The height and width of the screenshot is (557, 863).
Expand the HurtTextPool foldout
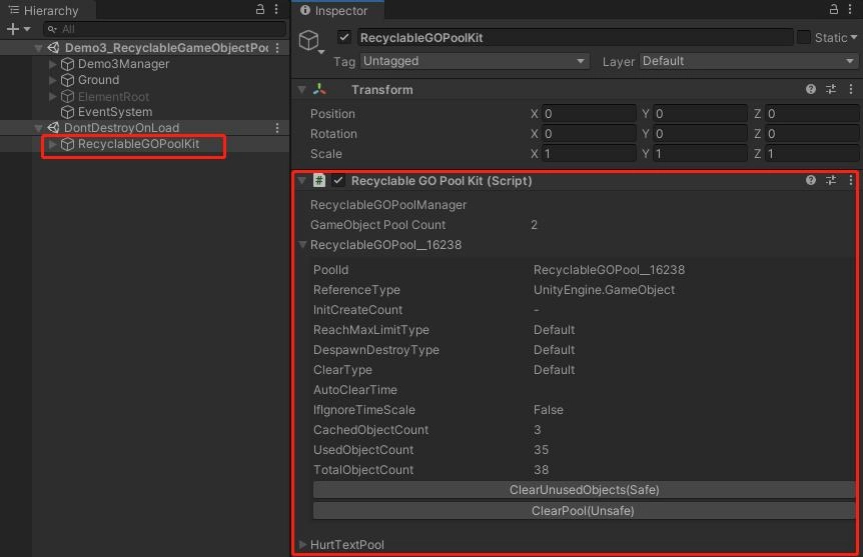click(x=302, y=544)
